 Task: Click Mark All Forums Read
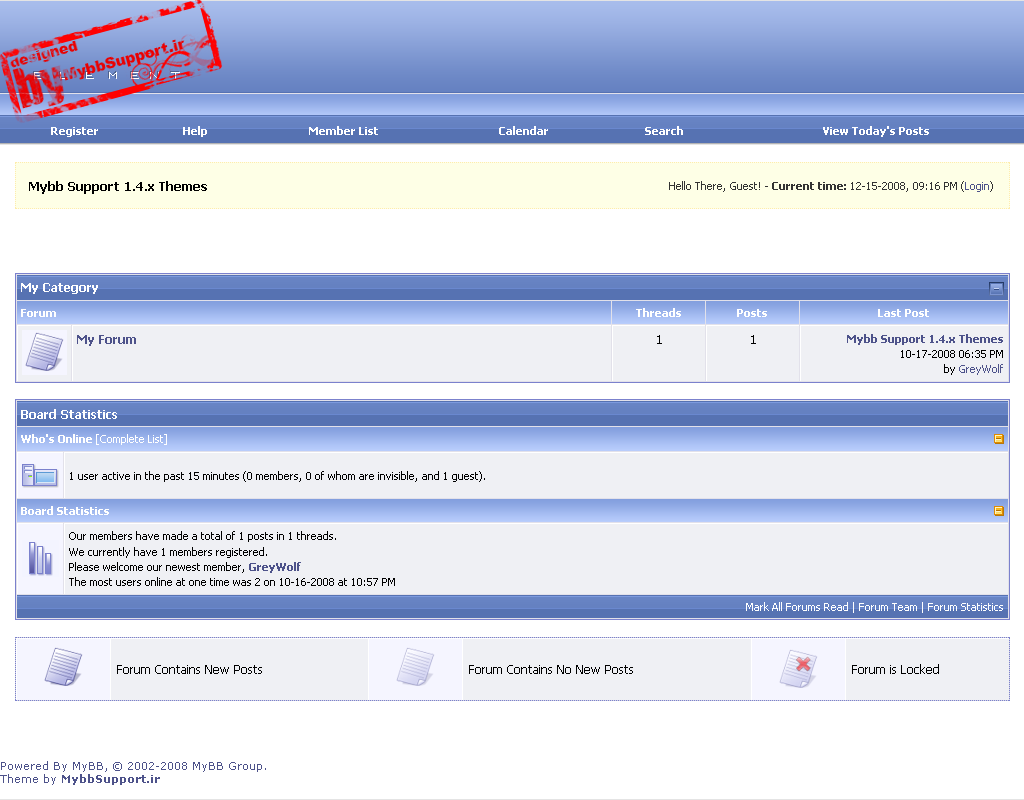click(x=796, y=607)
